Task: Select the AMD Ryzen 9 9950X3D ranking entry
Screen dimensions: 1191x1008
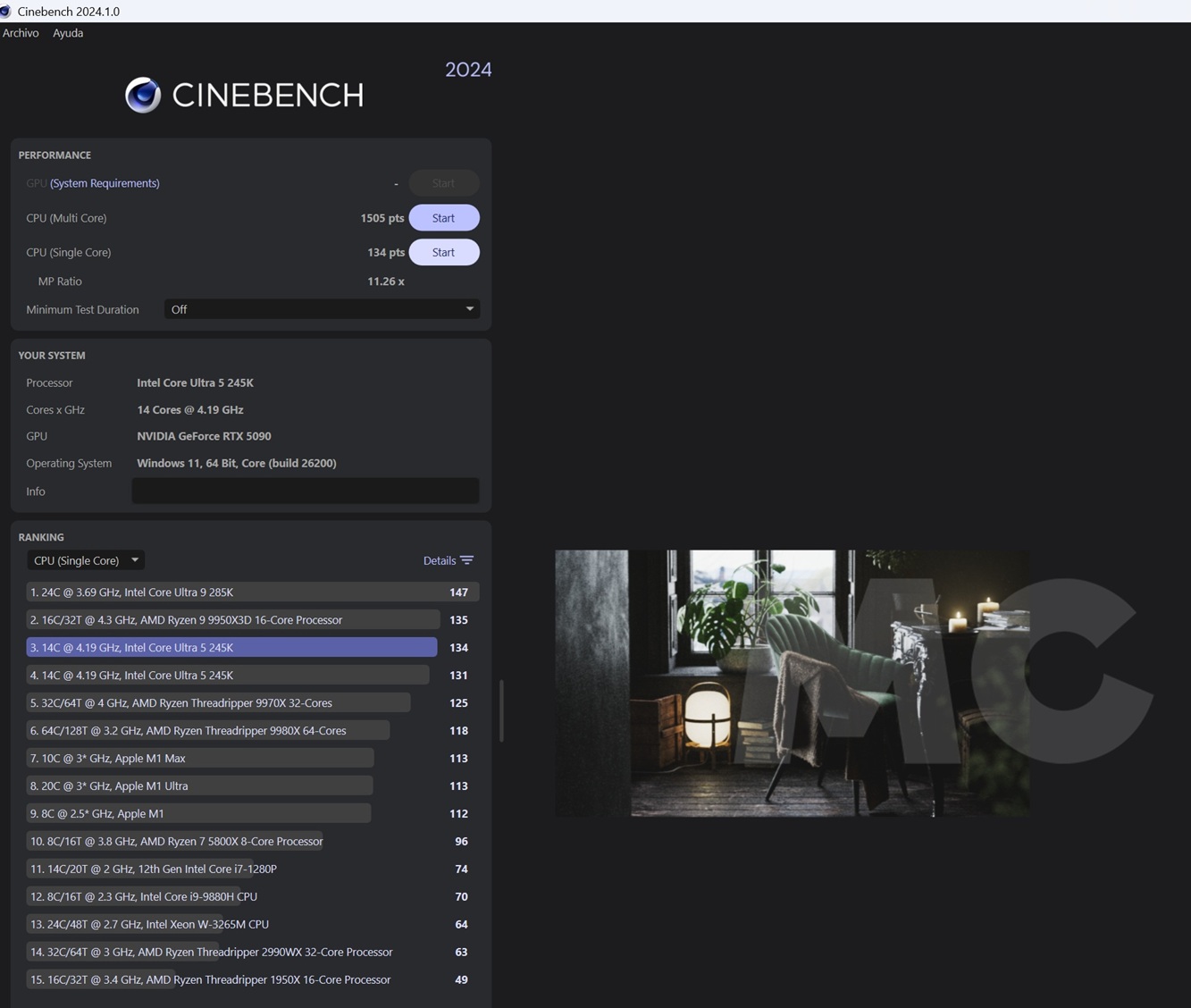Action: [232, 620]
